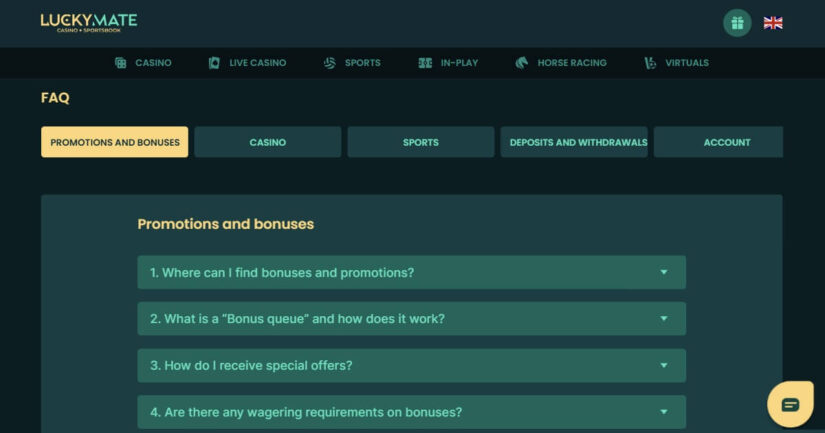Select the Promotions and Bonuses tab

pos(115,142)
